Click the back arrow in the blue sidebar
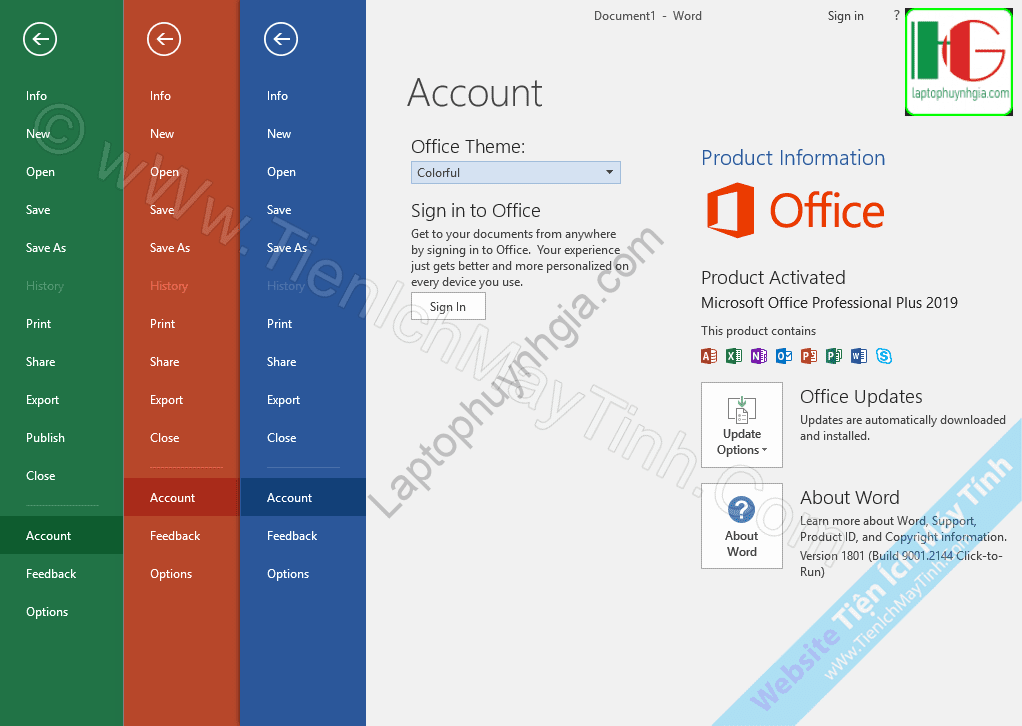Screen dimensions: 1022x726 coord(281,39)
